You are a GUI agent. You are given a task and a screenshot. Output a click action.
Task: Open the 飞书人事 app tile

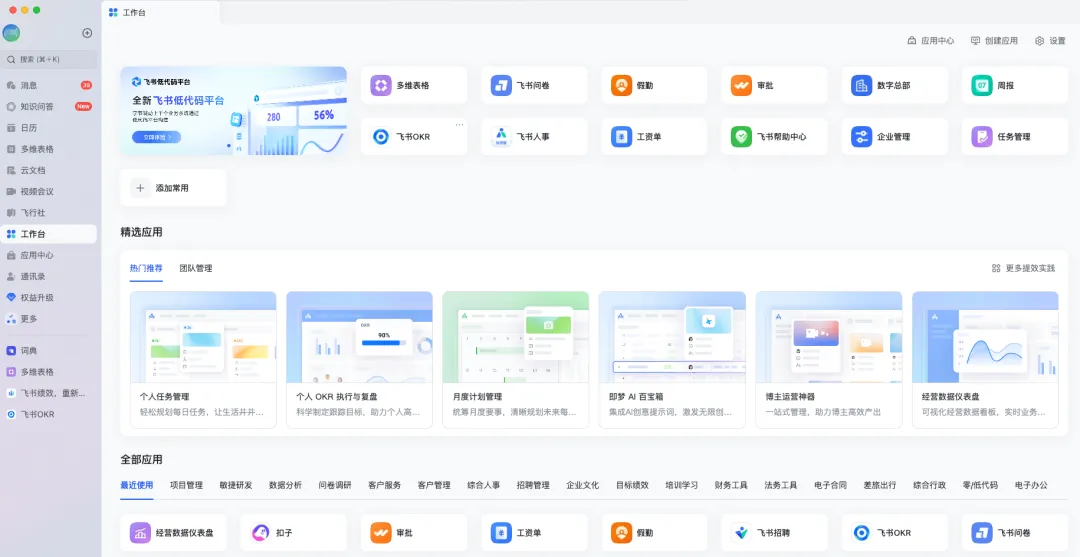[534, 136]
